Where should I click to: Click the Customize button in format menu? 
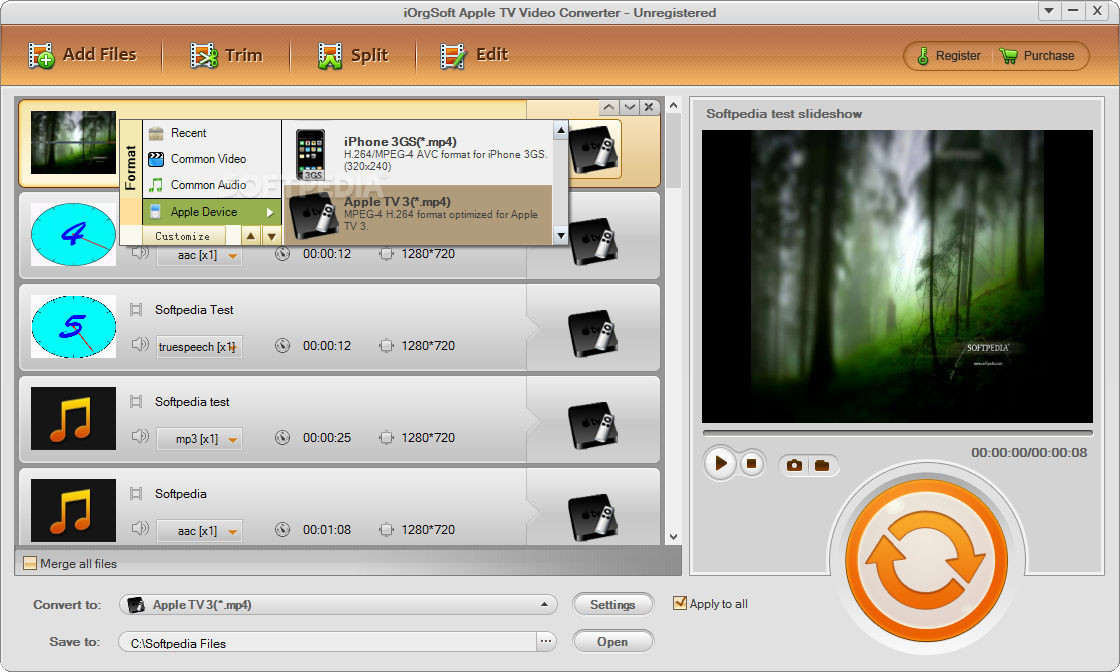pyautogui.click(x=182, y=236)
